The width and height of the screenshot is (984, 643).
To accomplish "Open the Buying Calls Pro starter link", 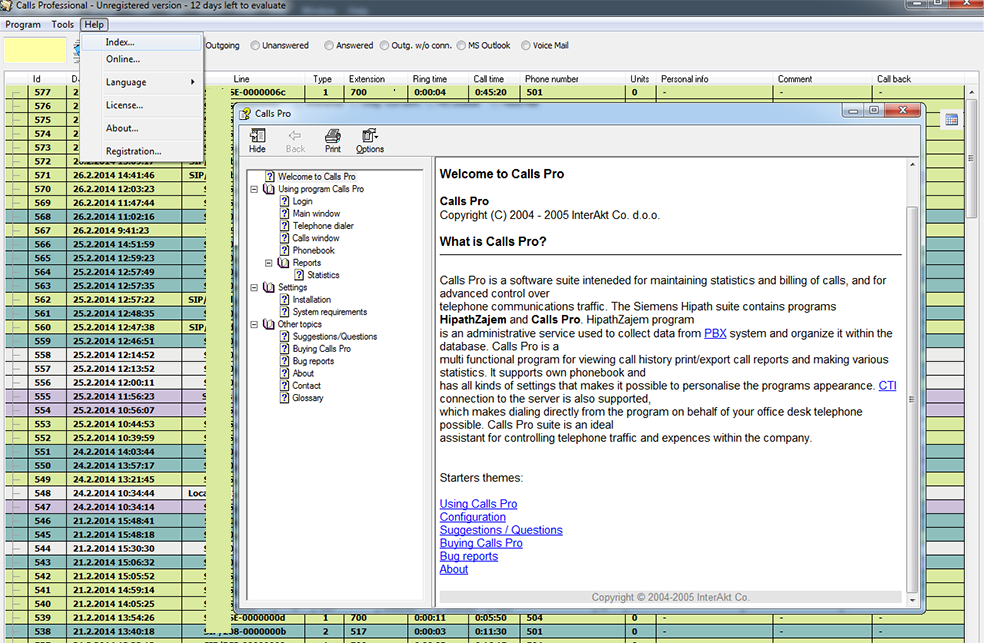I will tap(481, 543).
